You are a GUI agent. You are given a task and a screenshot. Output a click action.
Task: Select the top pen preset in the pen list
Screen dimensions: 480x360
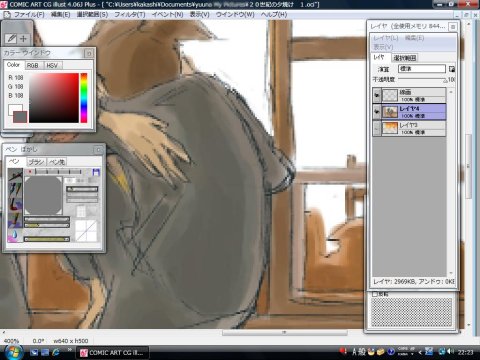click(15, 174)
